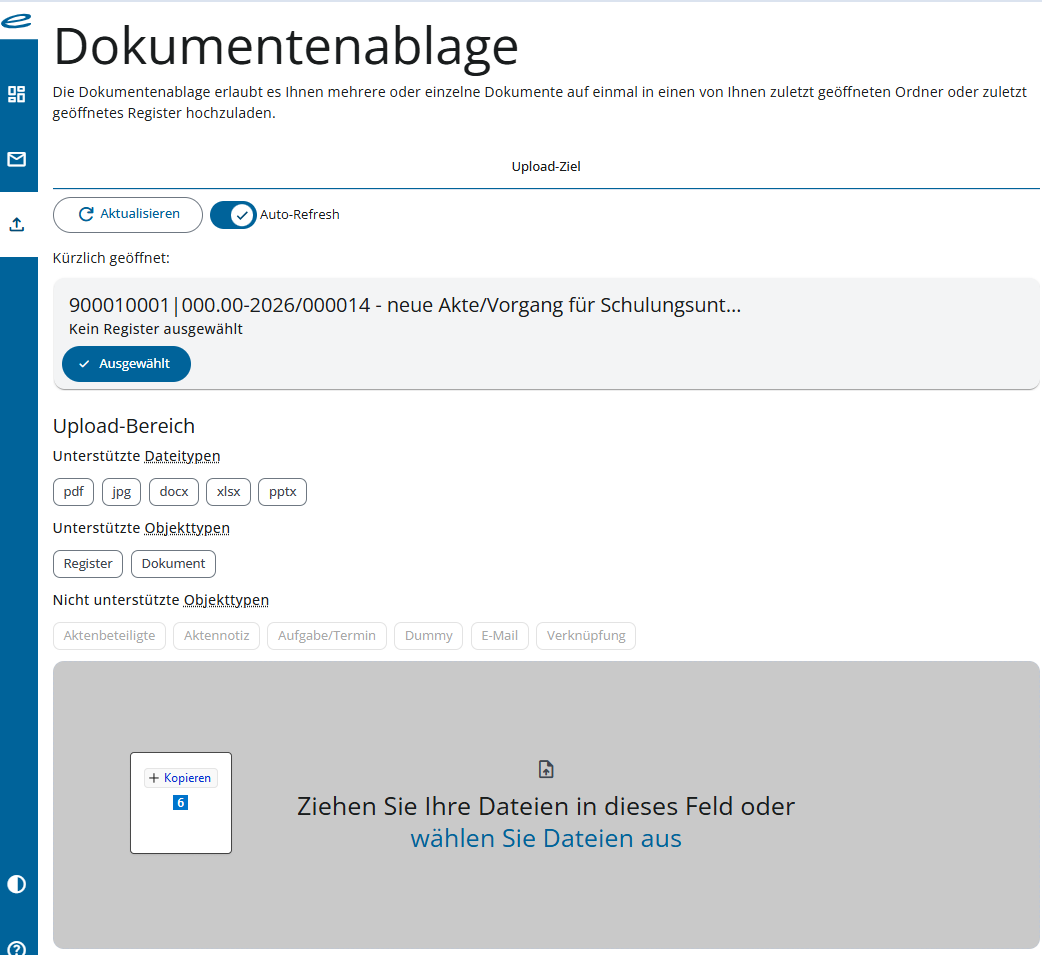The image size is (1042, 955).
Task: Click the file upload icon in drop zone
Action: click(546, 769)
